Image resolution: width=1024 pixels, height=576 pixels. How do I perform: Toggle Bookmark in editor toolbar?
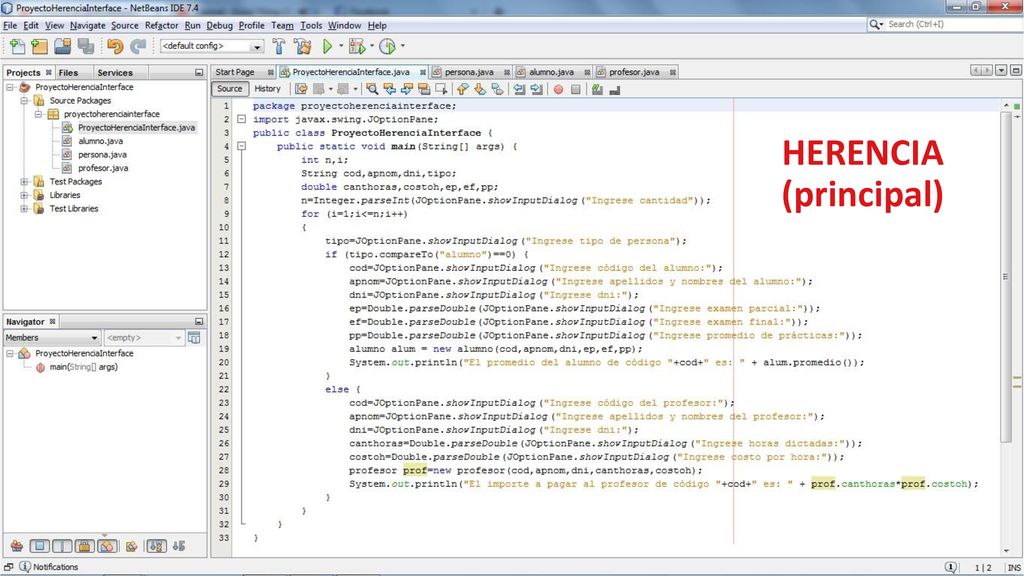[498, 89]
